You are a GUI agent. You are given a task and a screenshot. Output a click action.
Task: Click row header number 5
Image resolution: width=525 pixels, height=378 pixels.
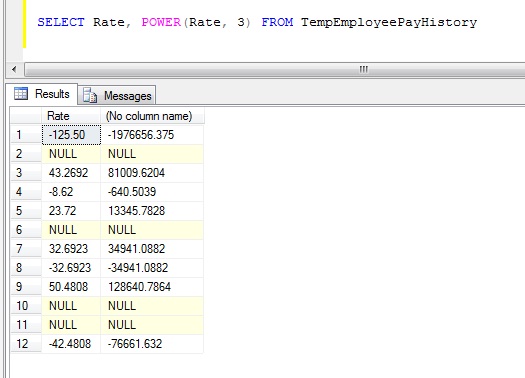pos(26,211)
